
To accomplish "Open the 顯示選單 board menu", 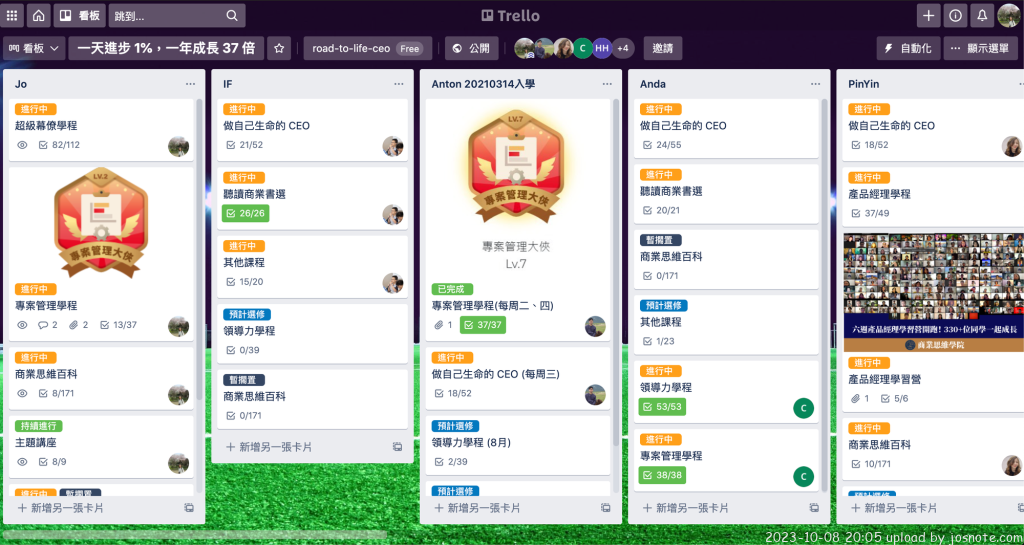I will coord(980,48).
